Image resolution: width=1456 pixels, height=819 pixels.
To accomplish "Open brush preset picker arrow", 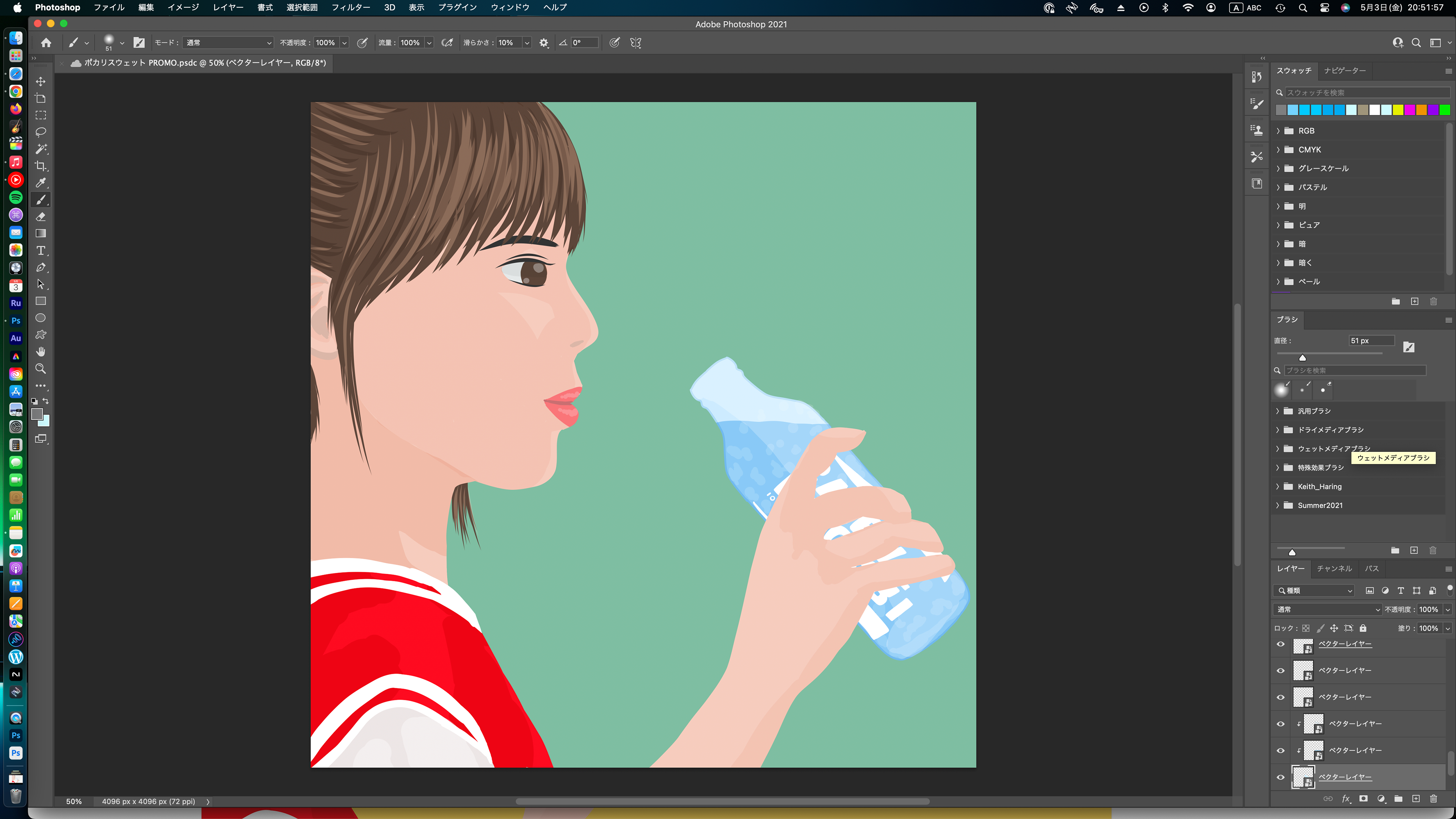I will (122, 43).
